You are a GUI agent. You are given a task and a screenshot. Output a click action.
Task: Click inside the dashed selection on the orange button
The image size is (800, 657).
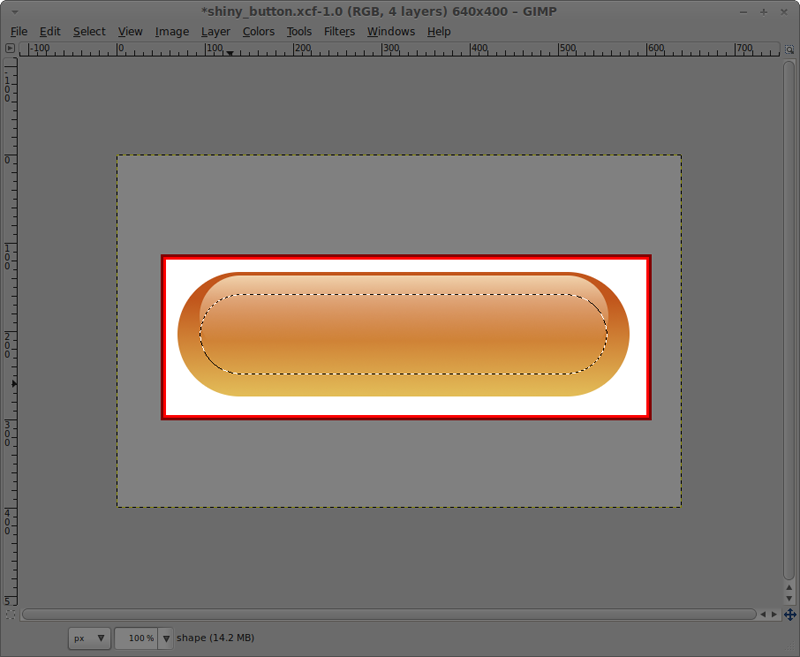pos(400,330)
